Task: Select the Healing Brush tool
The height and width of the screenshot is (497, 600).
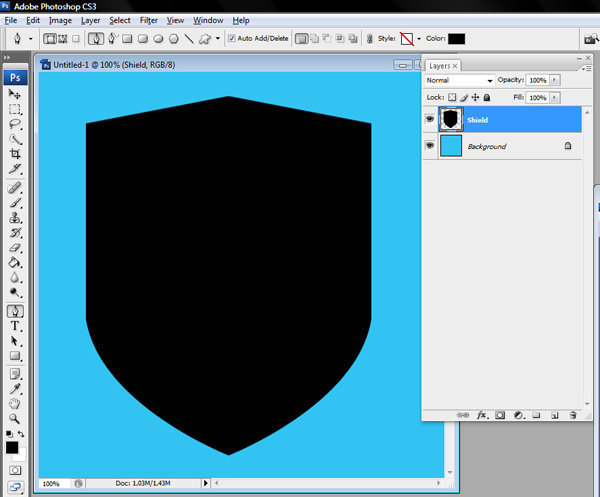Action: [15, 188]
